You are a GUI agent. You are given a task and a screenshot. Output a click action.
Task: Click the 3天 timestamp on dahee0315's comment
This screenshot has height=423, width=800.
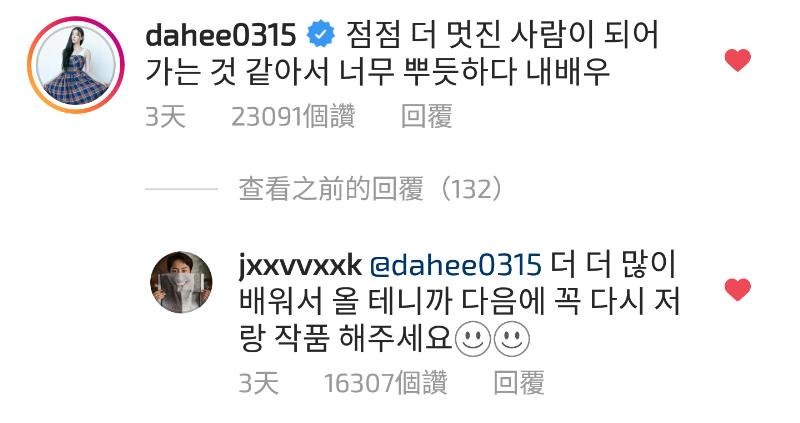coord(165,116)
